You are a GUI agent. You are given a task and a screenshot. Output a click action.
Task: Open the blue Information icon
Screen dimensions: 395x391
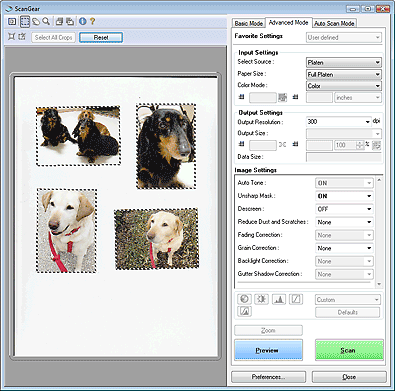pyautogui.click(x=83, y=22)
